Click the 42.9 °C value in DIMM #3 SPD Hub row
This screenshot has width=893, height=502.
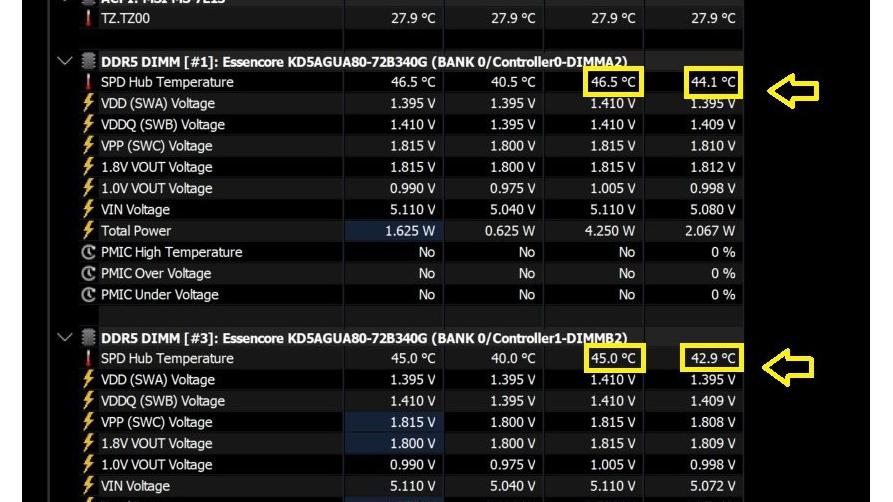click(713, 358)
